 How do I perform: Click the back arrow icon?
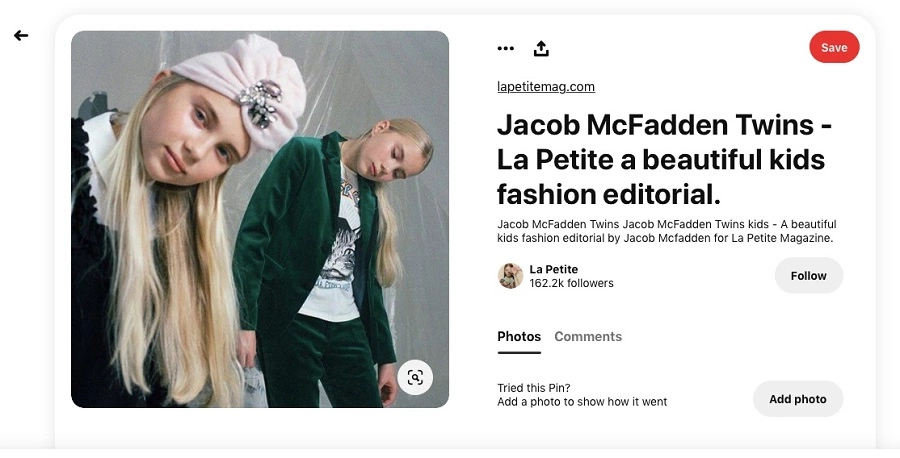click(x=21, y=35)
